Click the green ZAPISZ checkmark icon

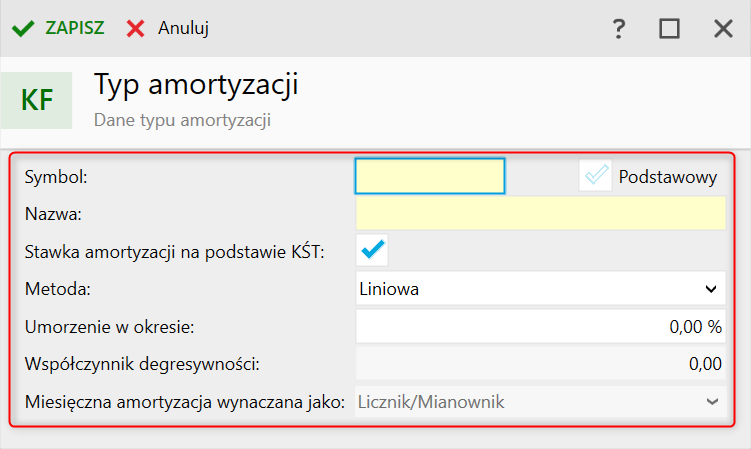pos(23,29)
